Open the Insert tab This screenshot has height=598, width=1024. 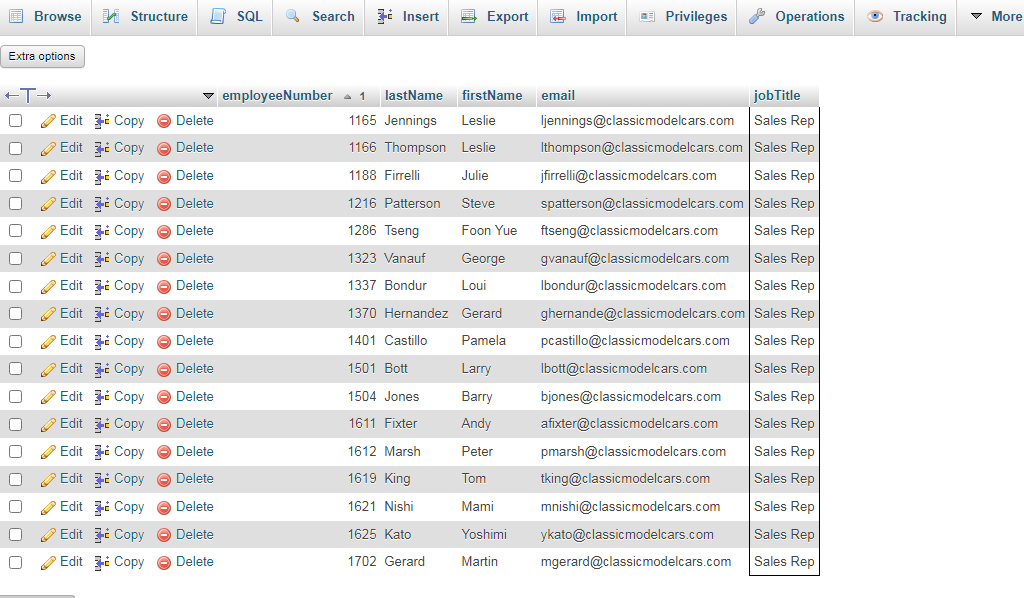coord(408,16)
